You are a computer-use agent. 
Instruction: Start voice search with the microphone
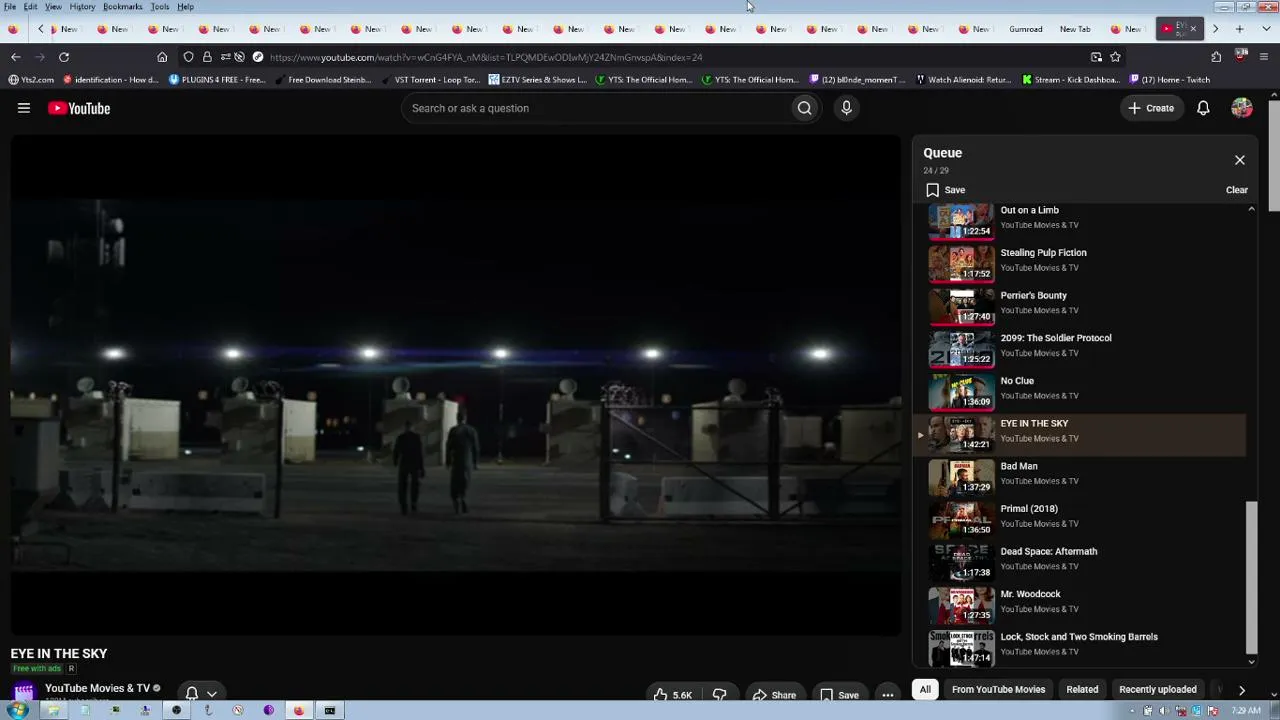pyautogui.click(x=846, y=108)
